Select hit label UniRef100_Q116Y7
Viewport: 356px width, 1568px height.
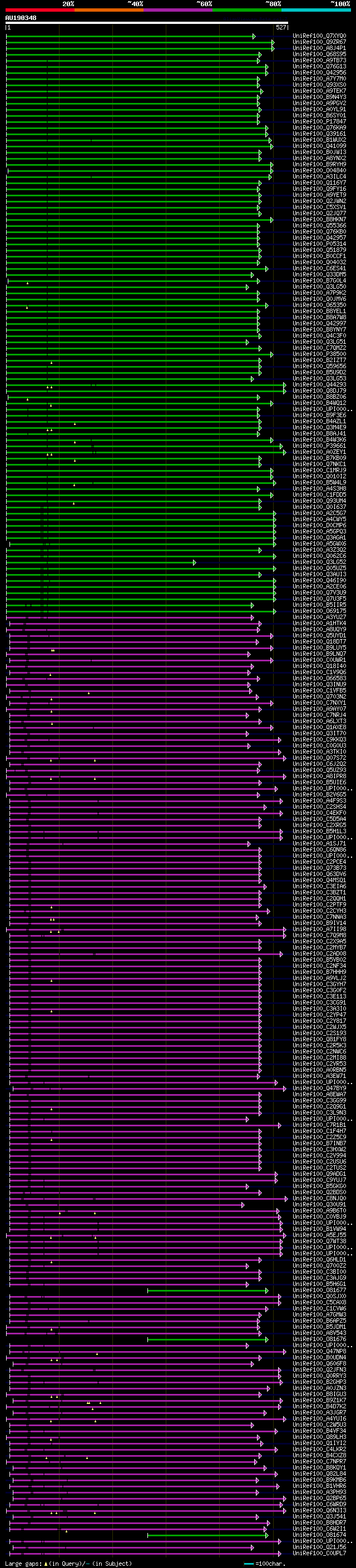[319, 183]
